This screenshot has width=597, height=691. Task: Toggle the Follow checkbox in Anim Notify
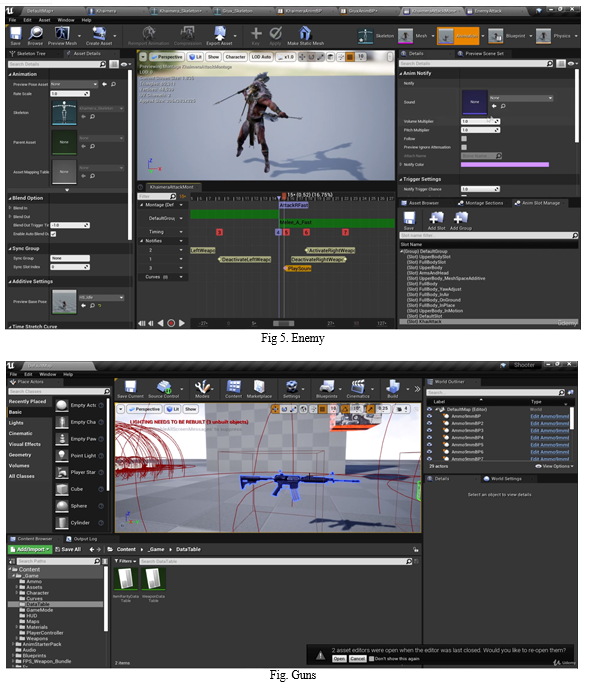point(464,138)
